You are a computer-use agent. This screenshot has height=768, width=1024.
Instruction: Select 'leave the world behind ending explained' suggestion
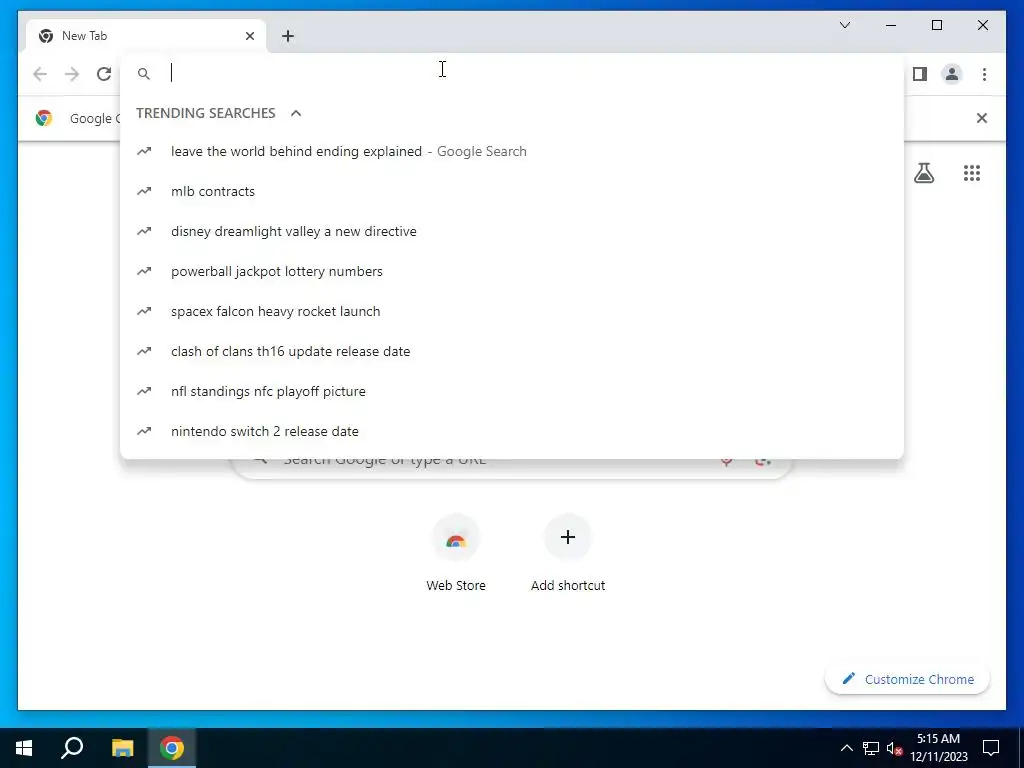tap(512, 152)
